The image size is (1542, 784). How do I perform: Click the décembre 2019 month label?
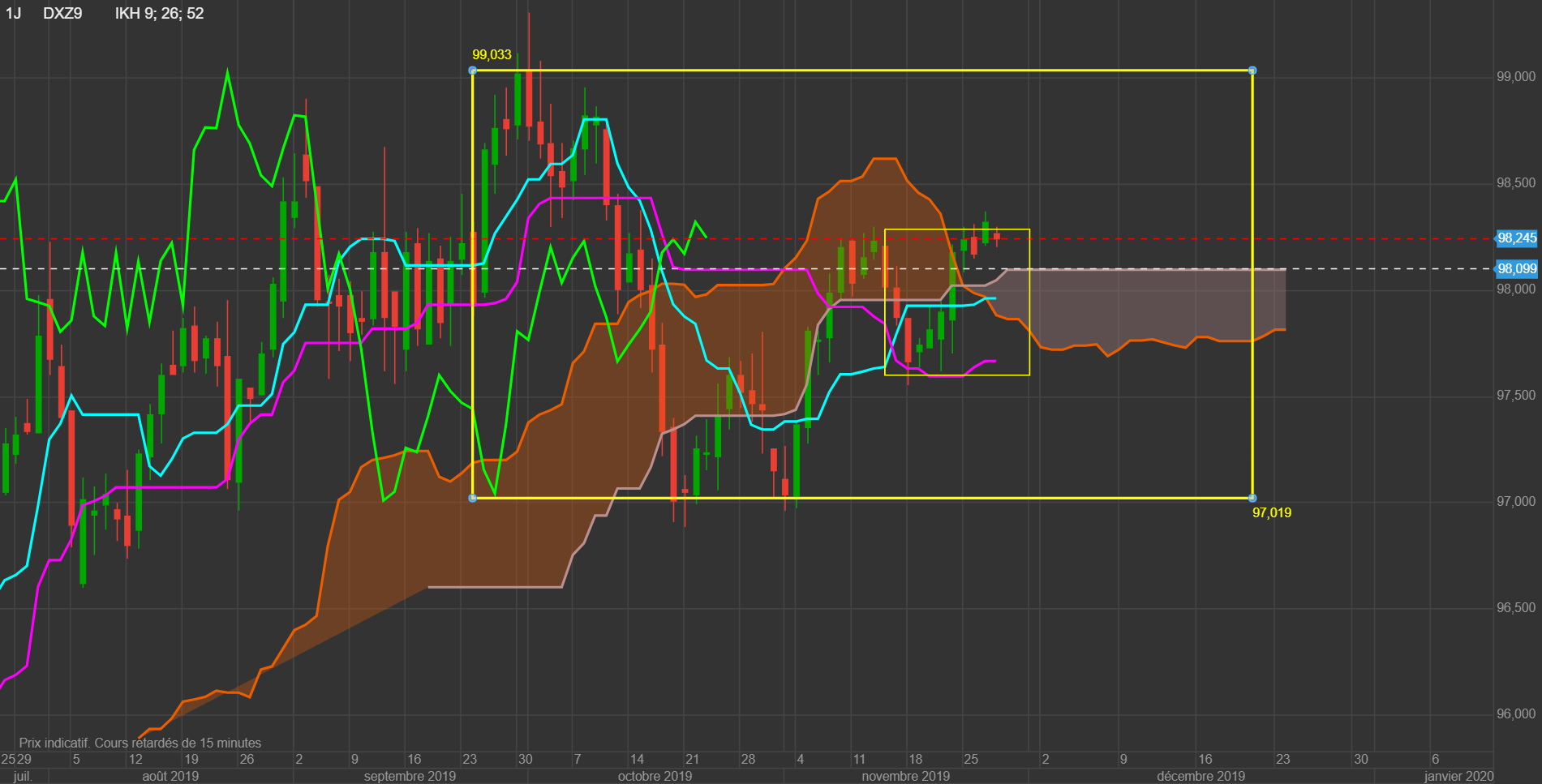tap(1201, 776)
